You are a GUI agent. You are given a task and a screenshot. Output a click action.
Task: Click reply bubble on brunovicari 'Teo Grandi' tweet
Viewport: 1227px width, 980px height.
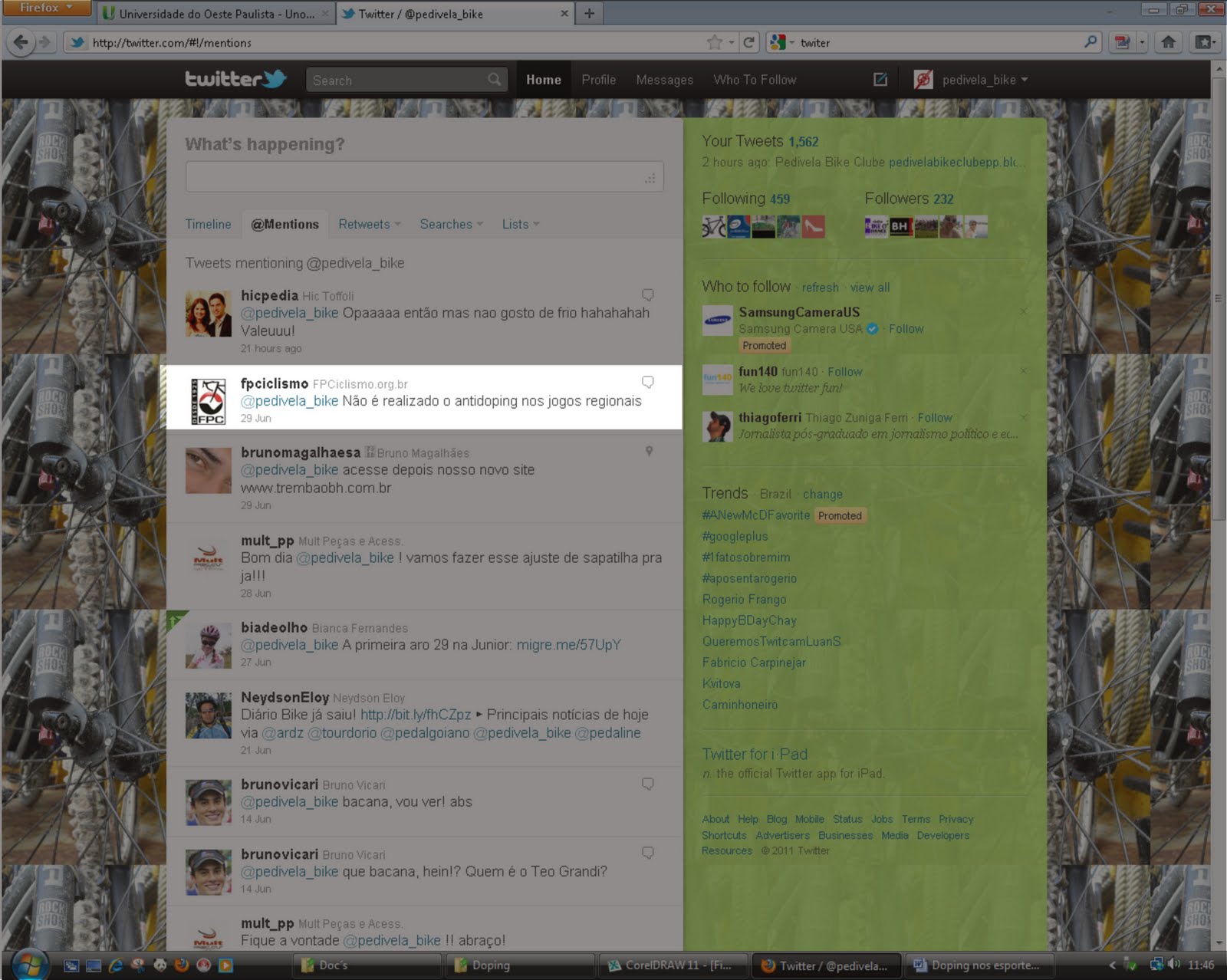(x=648, y=853)
